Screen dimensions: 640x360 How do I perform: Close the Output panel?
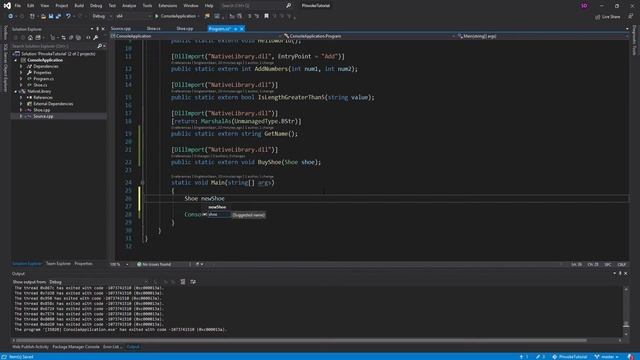click(x=626, y=273)
